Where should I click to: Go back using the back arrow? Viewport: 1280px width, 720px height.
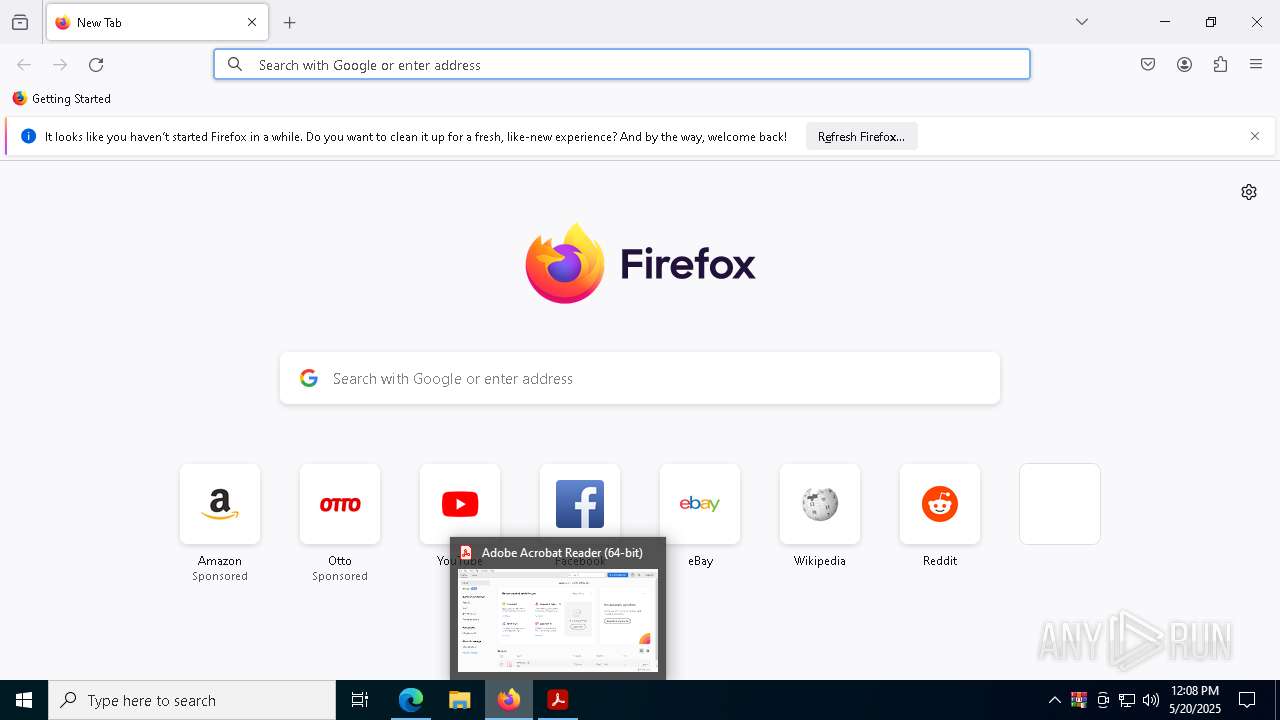point(24,64)
